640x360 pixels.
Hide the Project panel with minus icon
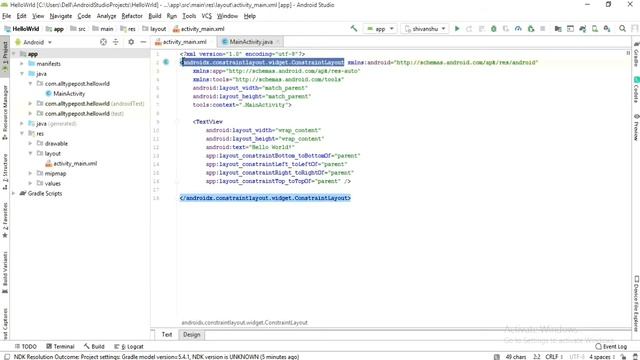pos(143,42)
